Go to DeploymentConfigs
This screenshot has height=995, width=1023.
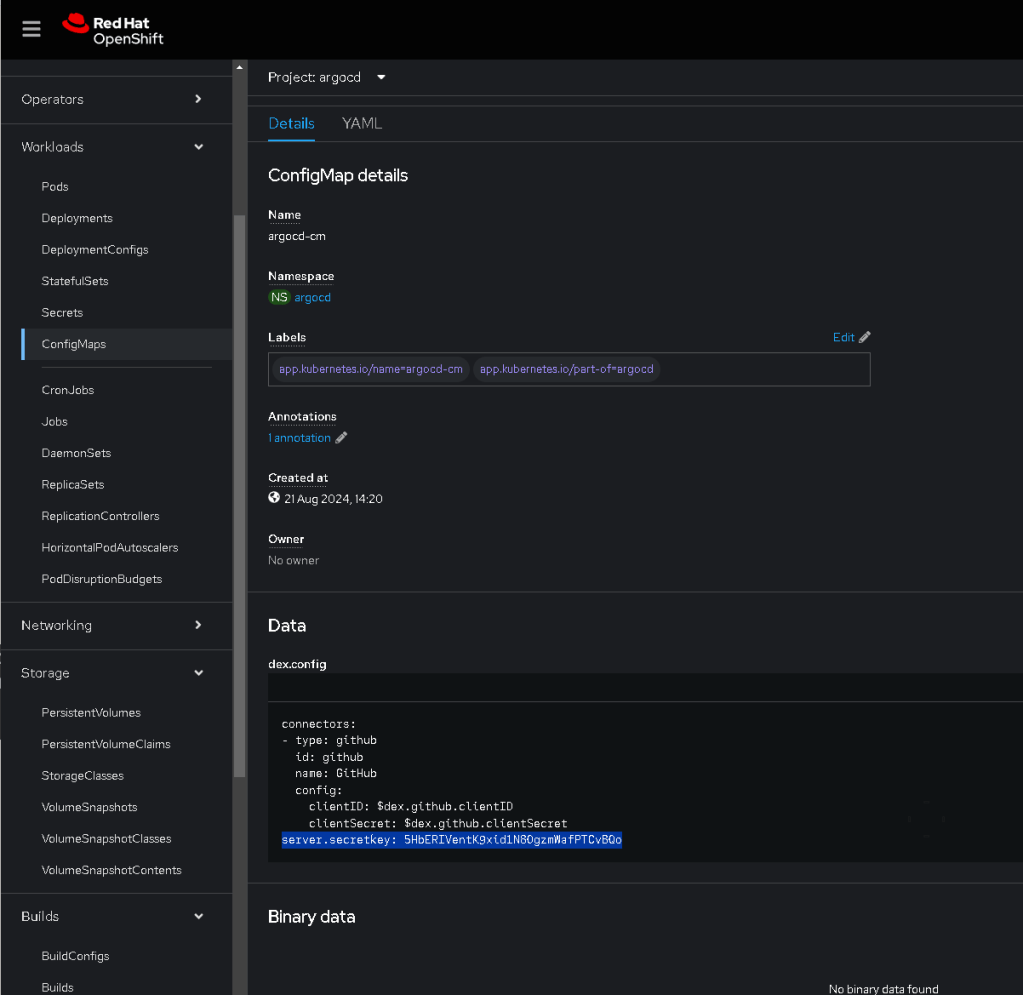(95, 250)
